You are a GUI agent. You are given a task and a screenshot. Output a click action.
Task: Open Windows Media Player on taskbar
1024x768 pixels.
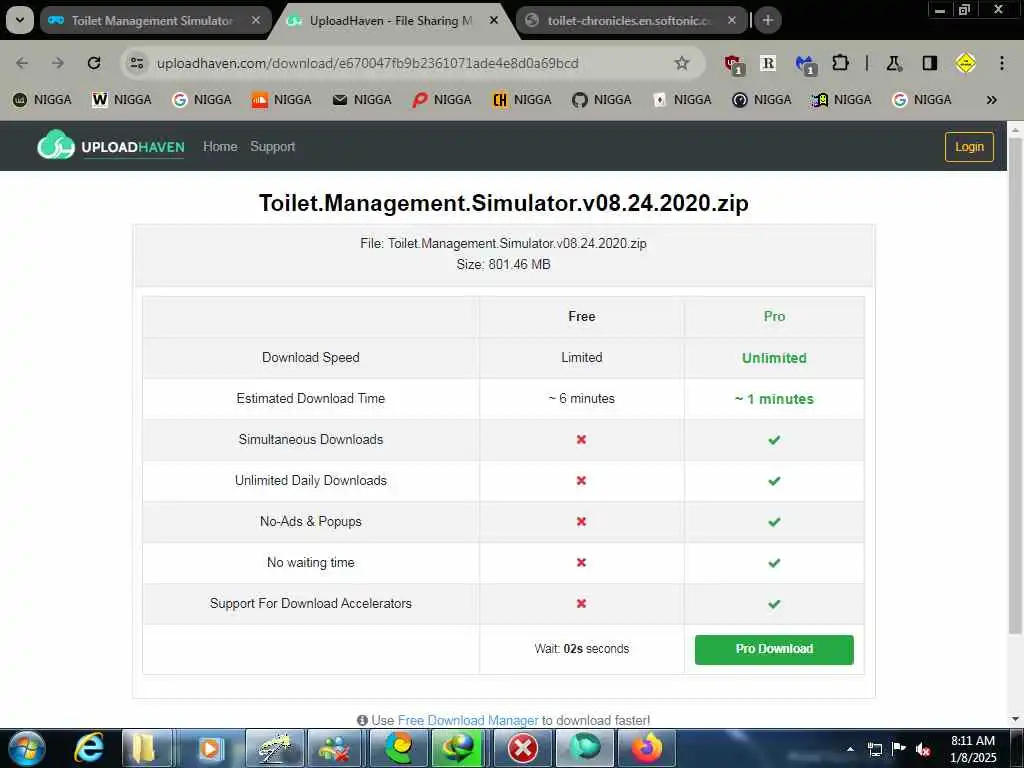[x=209, y=748]
